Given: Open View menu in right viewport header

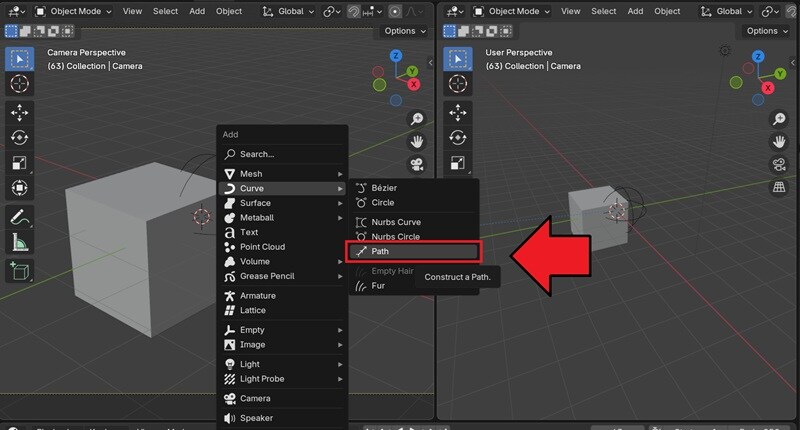Looking at the screenshot, I should 570,11.
